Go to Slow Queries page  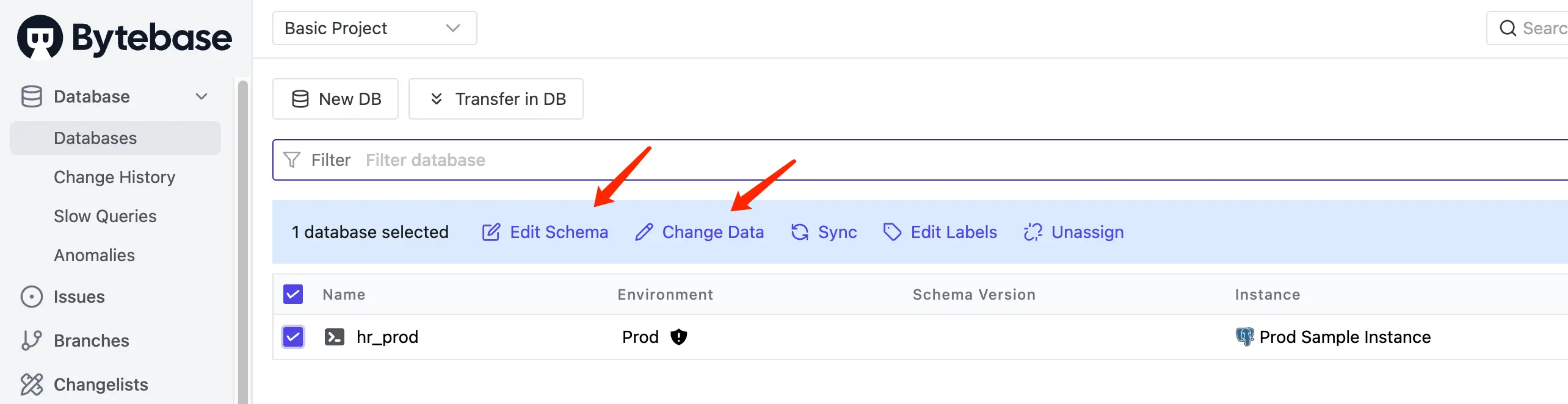(x=105, y=216)
